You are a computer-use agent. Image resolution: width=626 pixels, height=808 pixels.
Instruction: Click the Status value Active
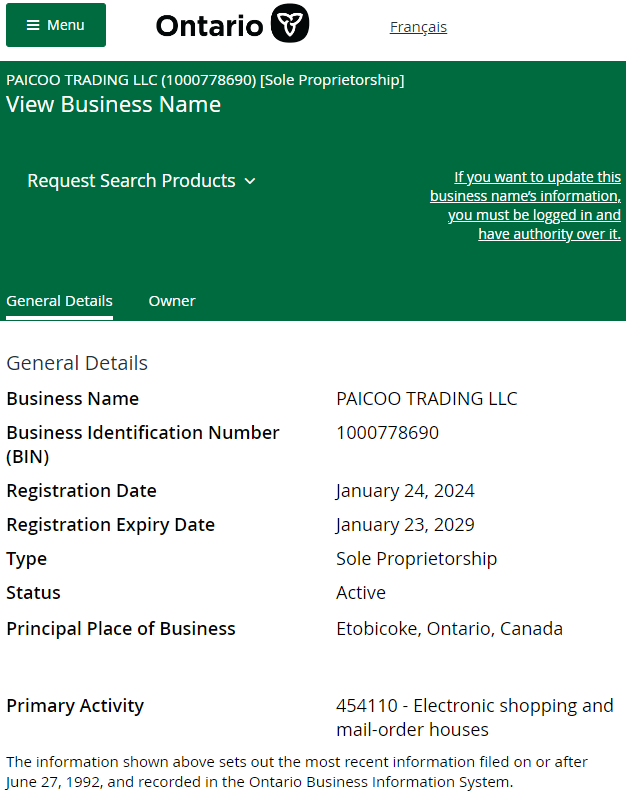[361, 593]
